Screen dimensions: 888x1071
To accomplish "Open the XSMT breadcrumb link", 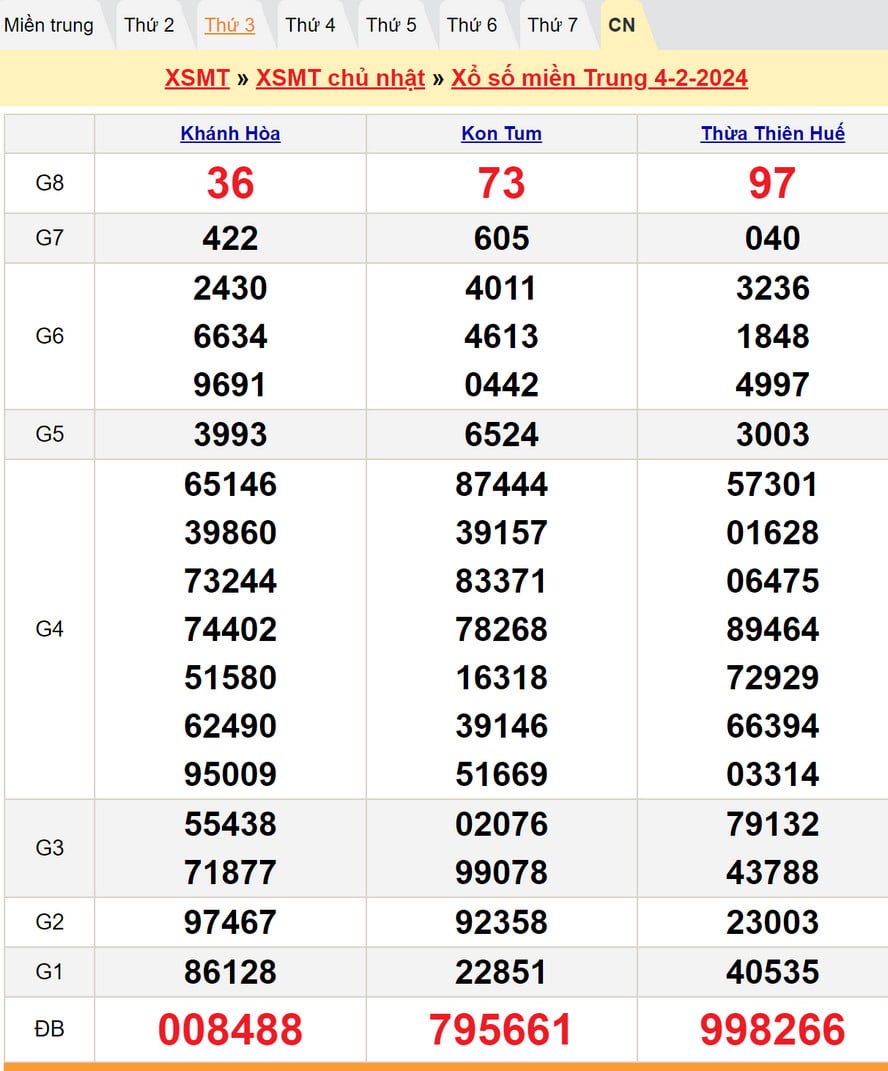I will (197, 79).
